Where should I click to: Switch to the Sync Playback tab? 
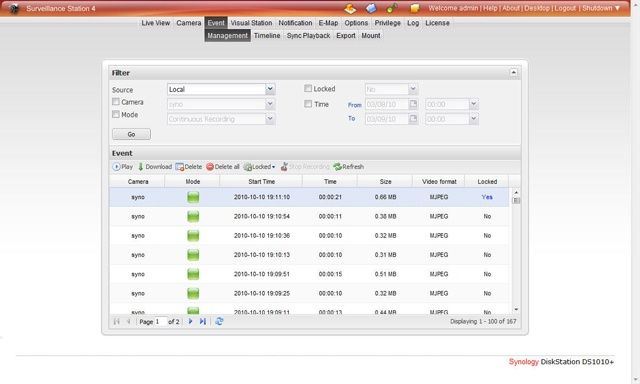(308, 36)
